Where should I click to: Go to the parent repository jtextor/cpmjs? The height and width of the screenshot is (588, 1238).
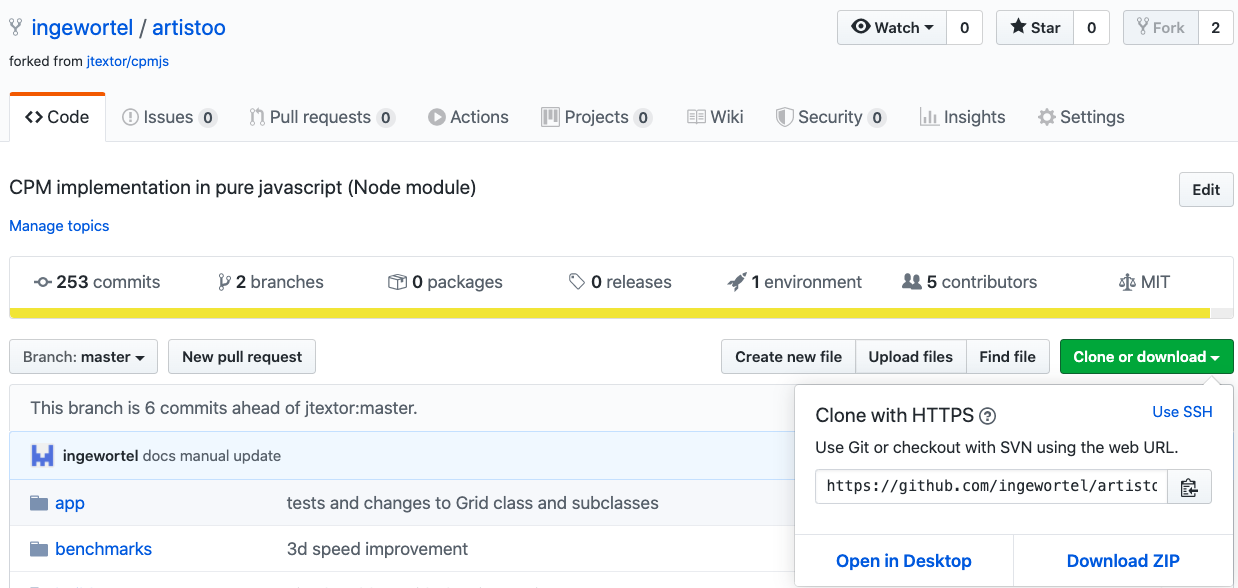(x=128, y=61)
